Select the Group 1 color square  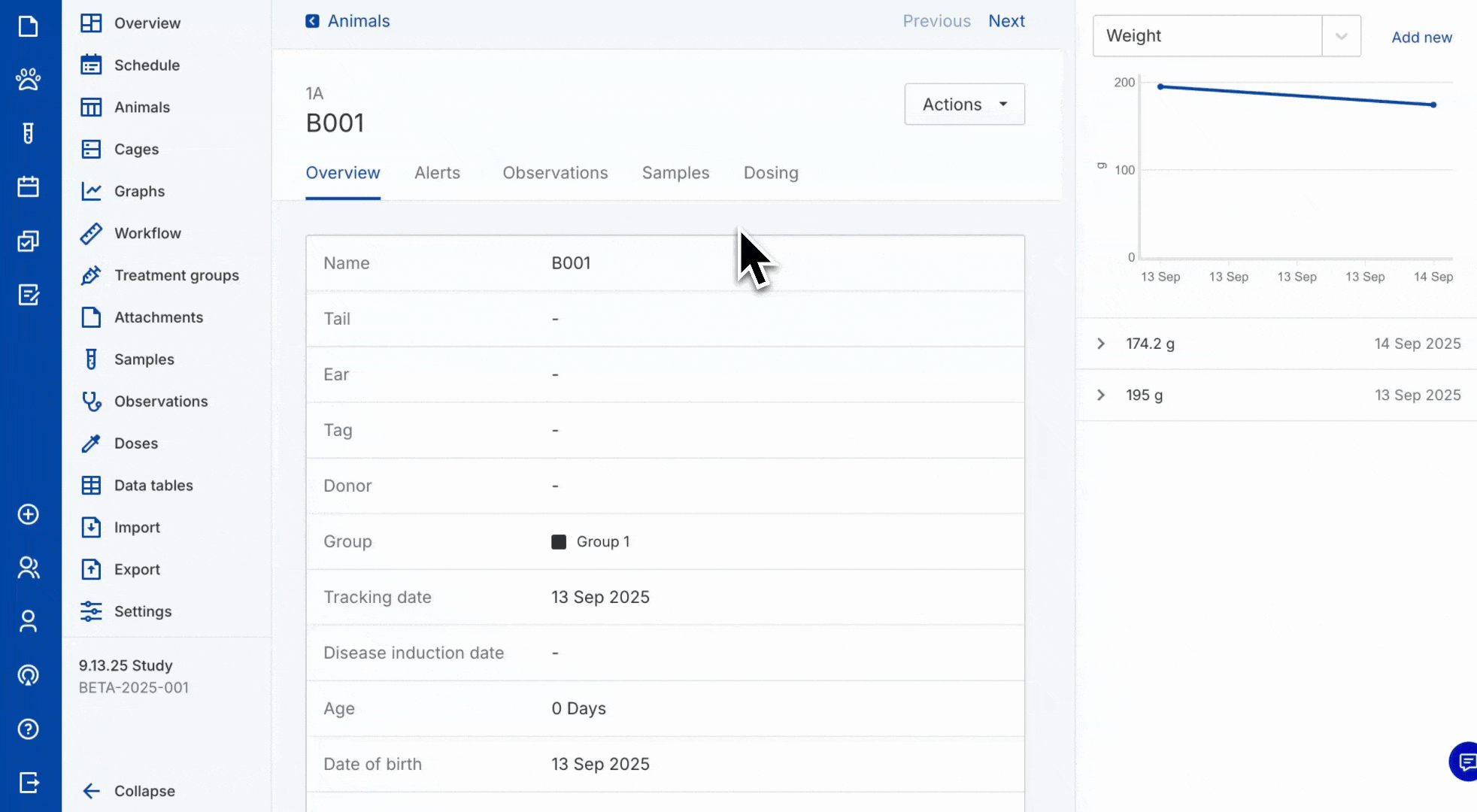(560, 541)
